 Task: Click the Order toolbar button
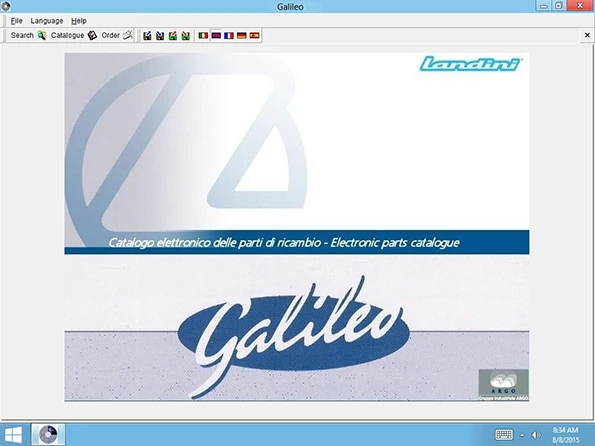tap(117, 35)
